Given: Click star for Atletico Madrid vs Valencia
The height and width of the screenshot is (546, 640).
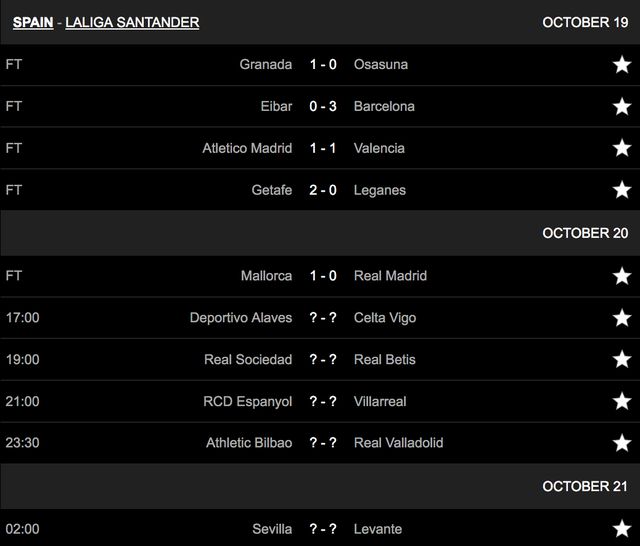Looking at the screenshot, I should click(622, 149).
